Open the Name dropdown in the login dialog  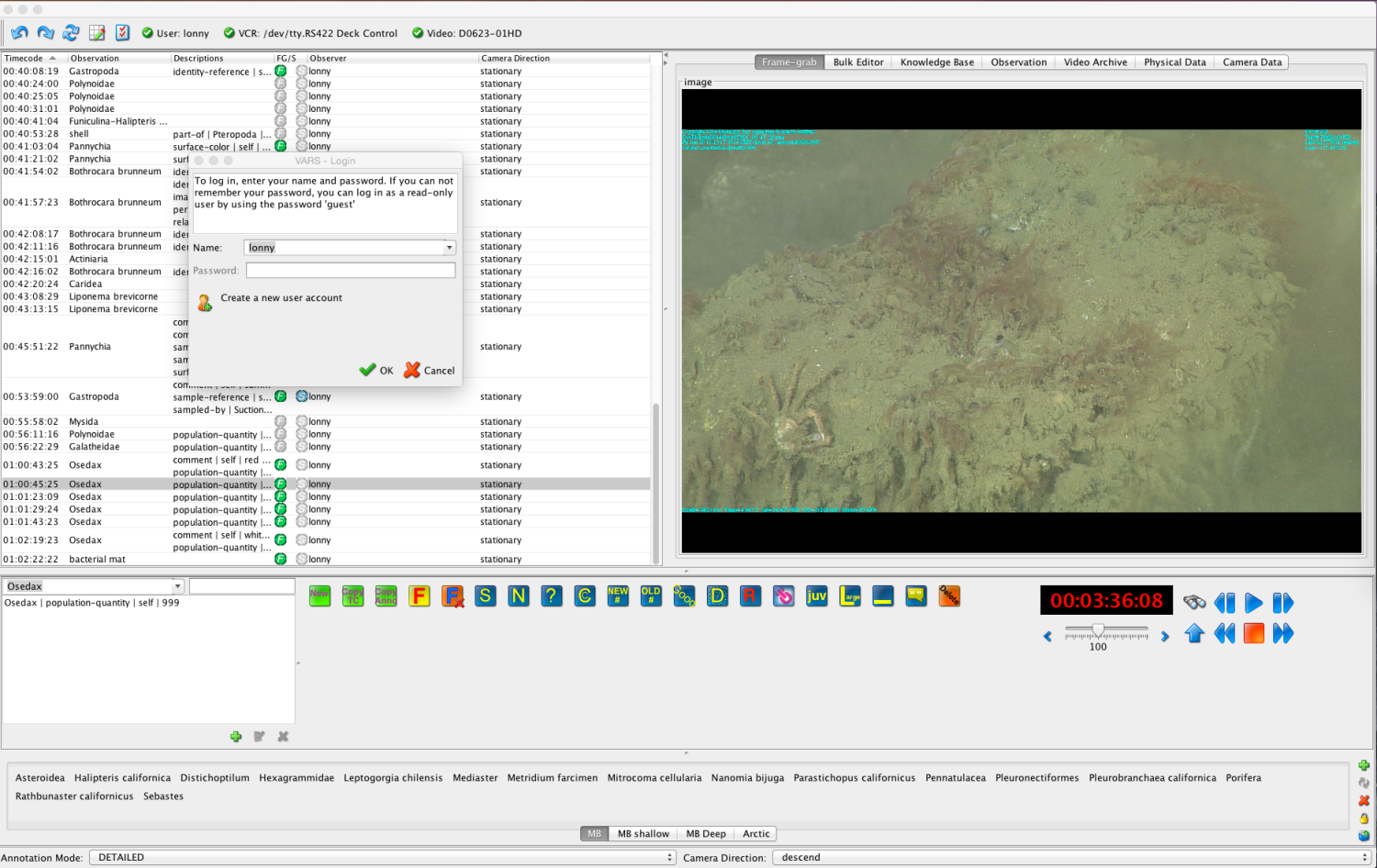(448, 247)
